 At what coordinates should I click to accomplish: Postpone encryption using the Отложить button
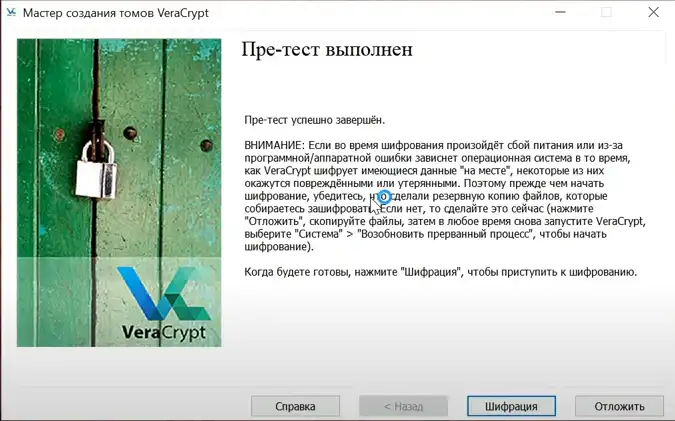click(x=619, y=407)
